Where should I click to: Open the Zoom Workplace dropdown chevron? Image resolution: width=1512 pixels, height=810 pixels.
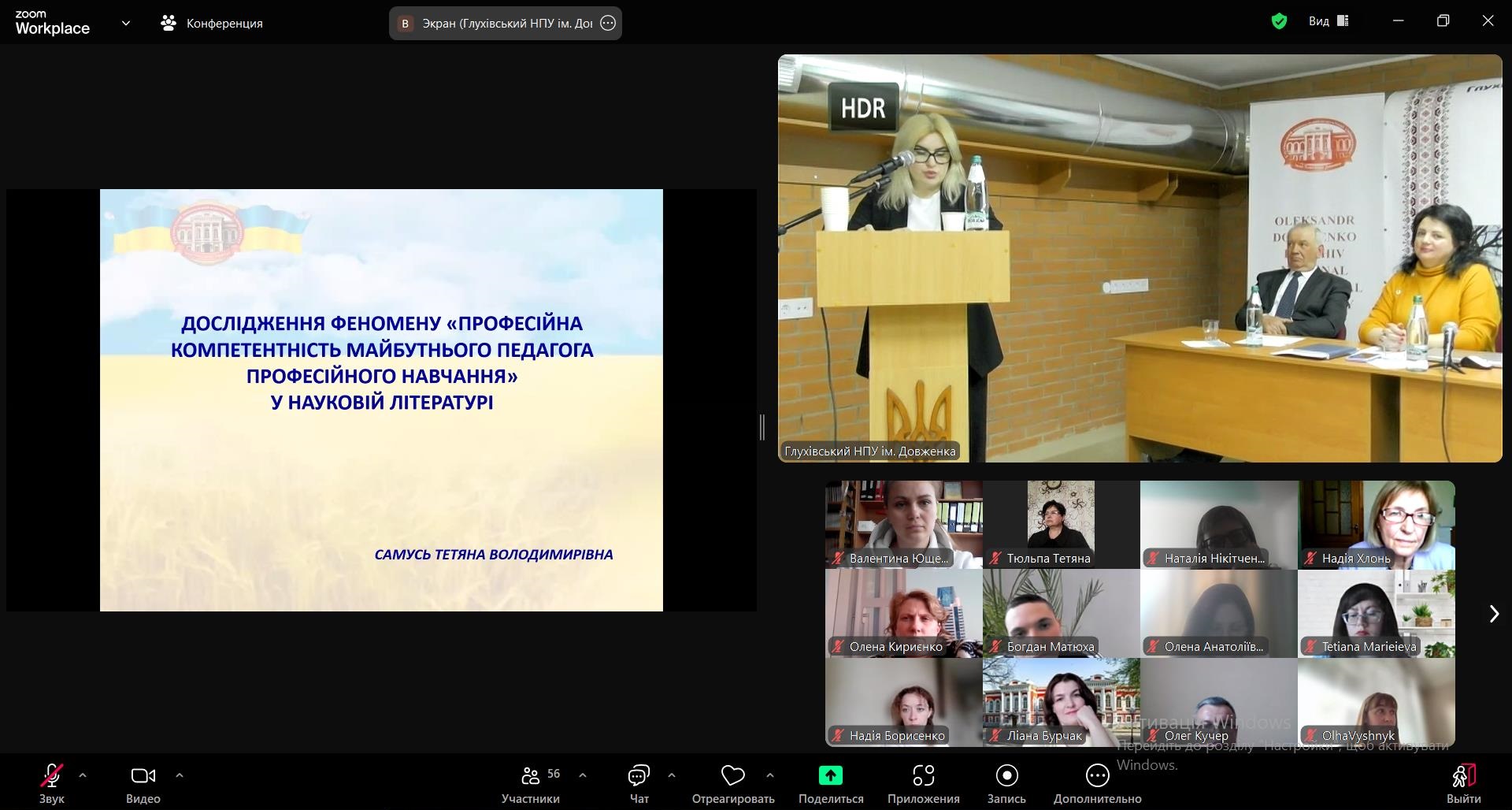point(126,24)
